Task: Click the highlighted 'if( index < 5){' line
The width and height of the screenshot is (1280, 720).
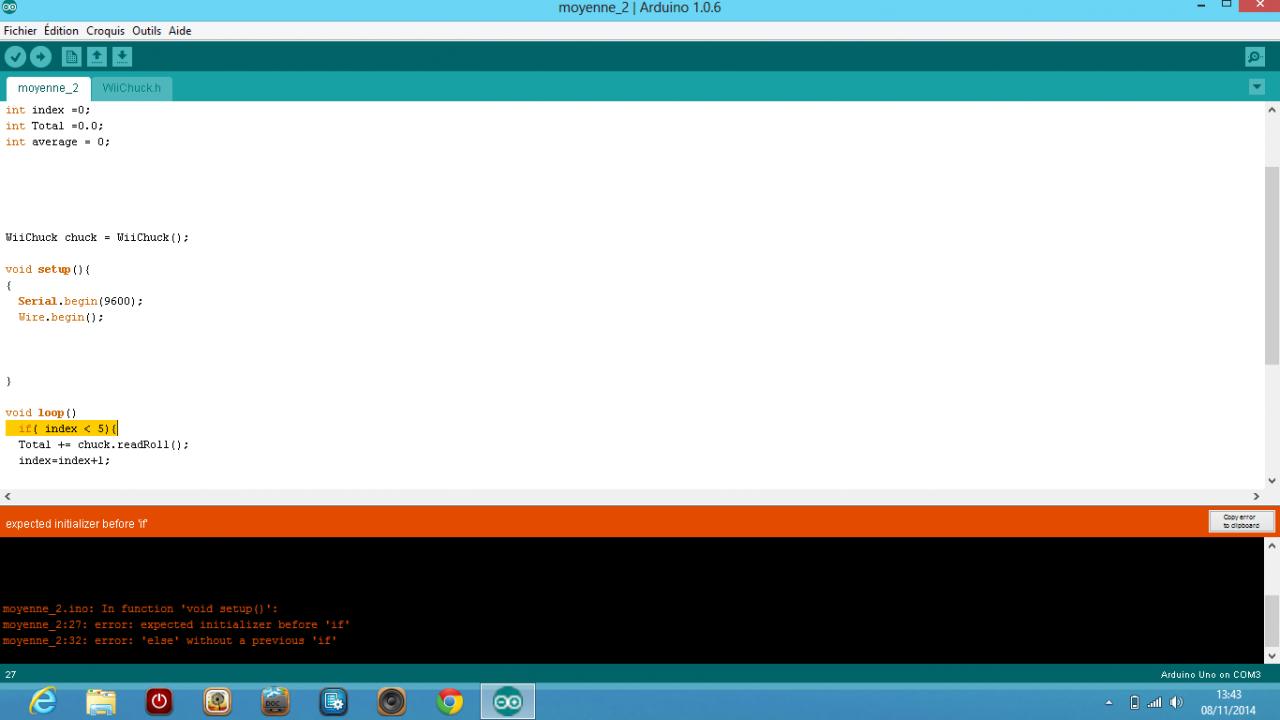Action: pyautogui.click(x=62, y=429)
